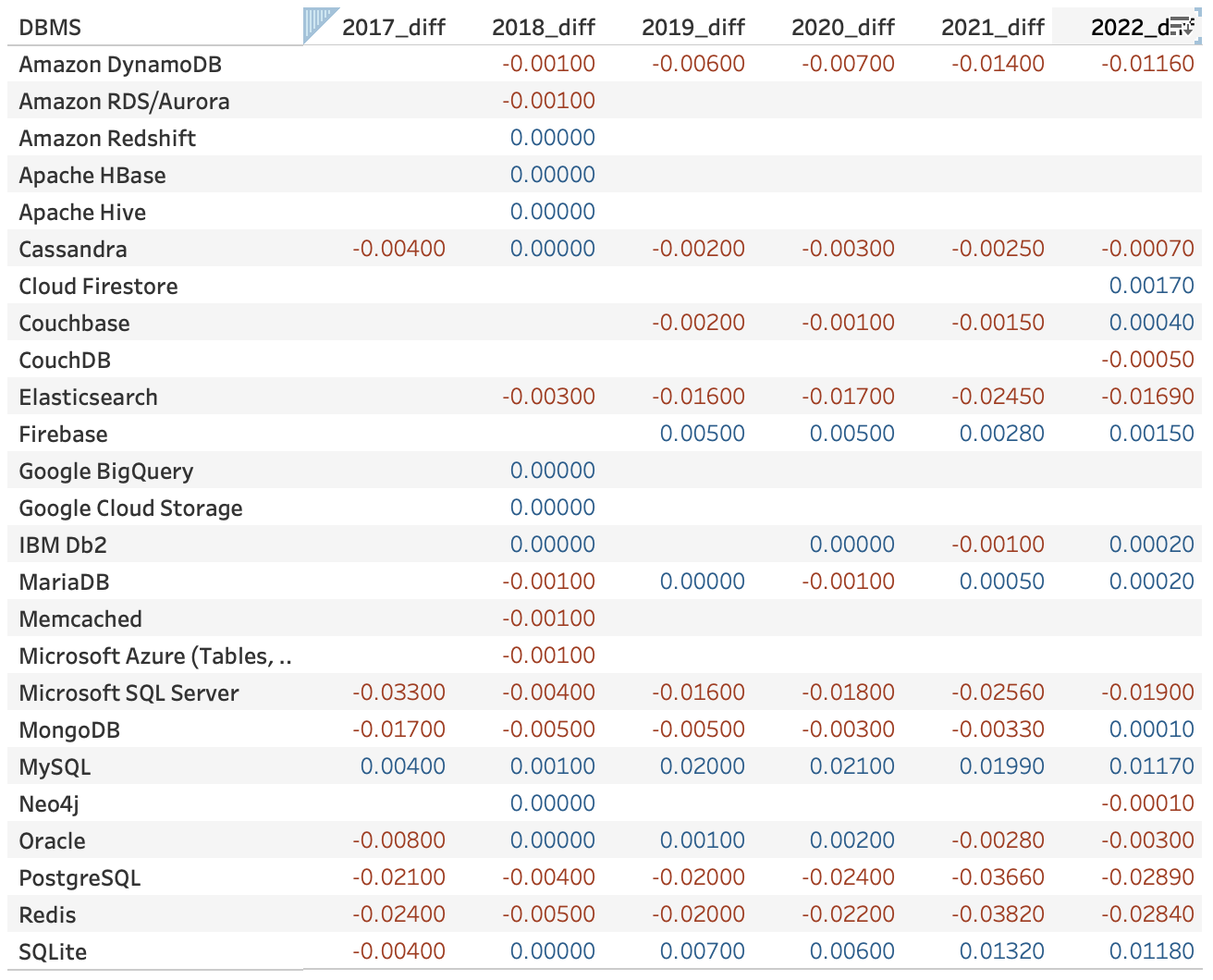Click the Memcached row label
Viewport: 1213px width, 980px height.
pyautogui.click(x=80, y=619)
